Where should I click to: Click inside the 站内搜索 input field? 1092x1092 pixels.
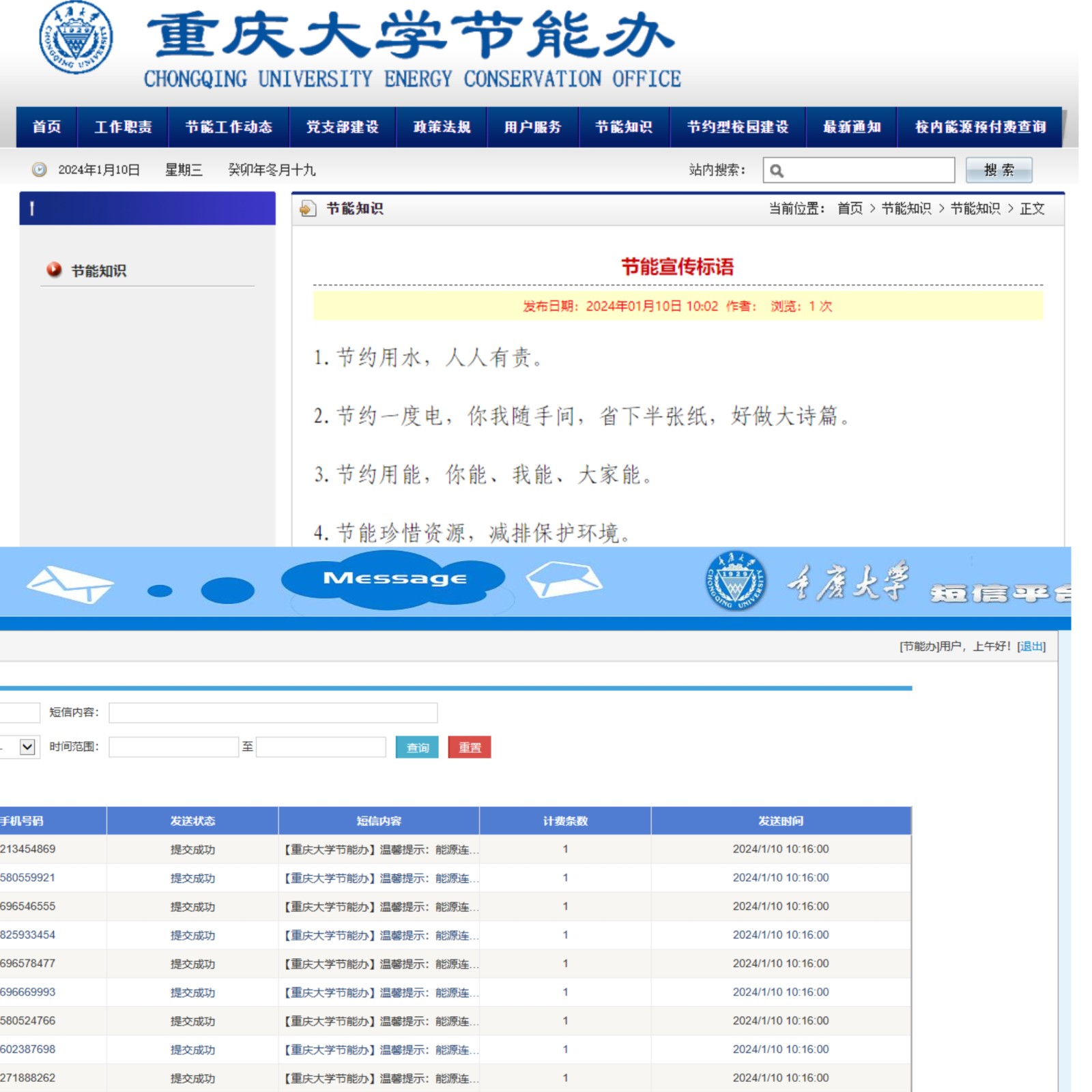click(859, 170)
